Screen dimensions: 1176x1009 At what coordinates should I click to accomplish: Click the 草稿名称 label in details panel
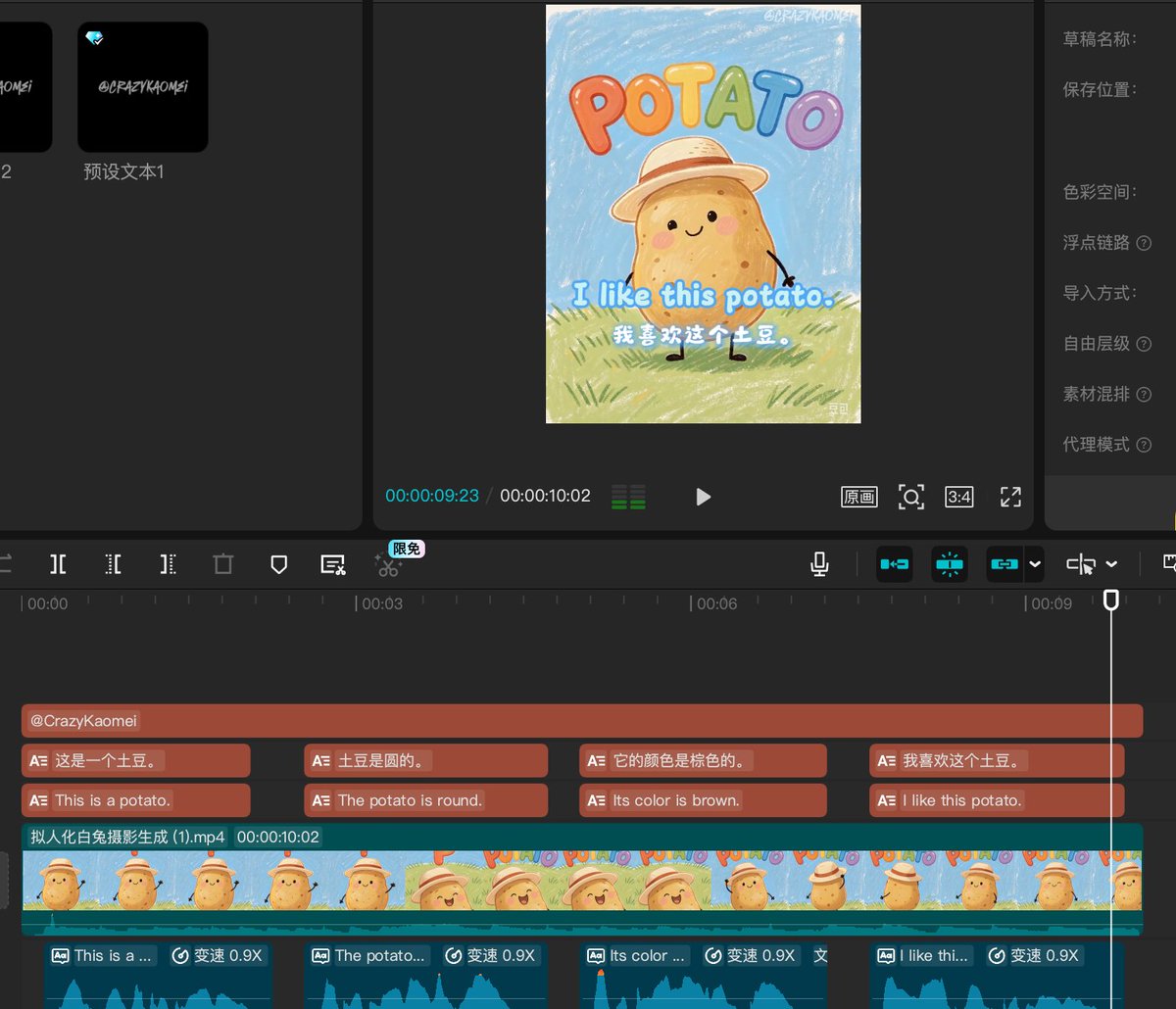(x=1100, y=39)
